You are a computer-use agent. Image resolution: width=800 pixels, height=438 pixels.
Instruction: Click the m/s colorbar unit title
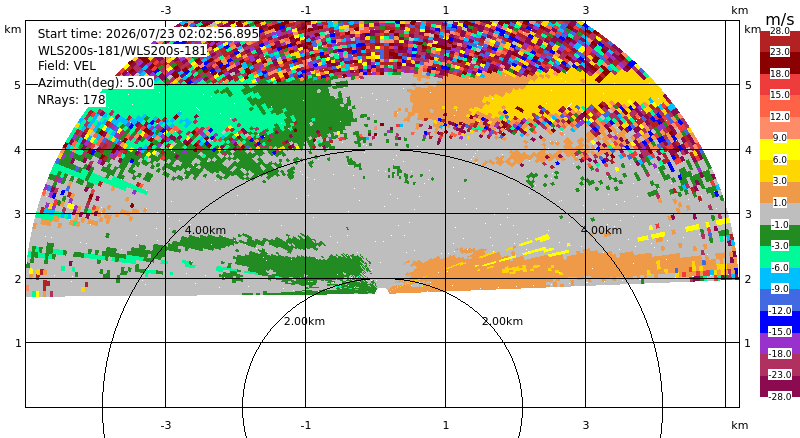click(780, 19)
